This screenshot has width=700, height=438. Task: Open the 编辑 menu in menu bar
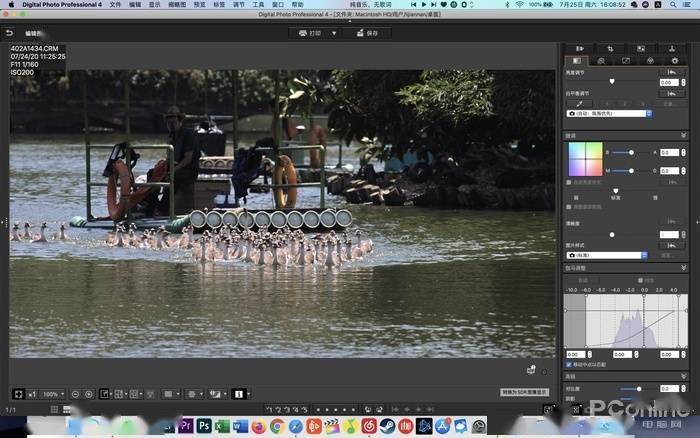coord(135,5)
